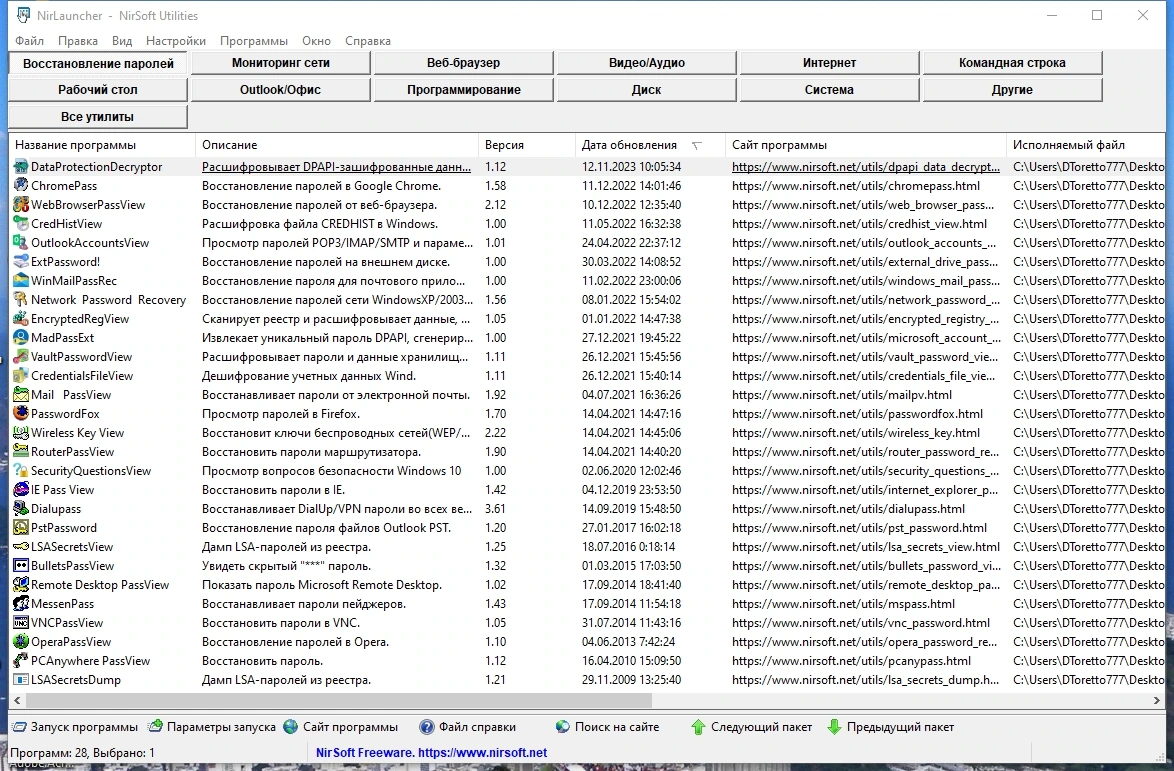Switch to Система category

pyautogui.click(x=830, y=90)
